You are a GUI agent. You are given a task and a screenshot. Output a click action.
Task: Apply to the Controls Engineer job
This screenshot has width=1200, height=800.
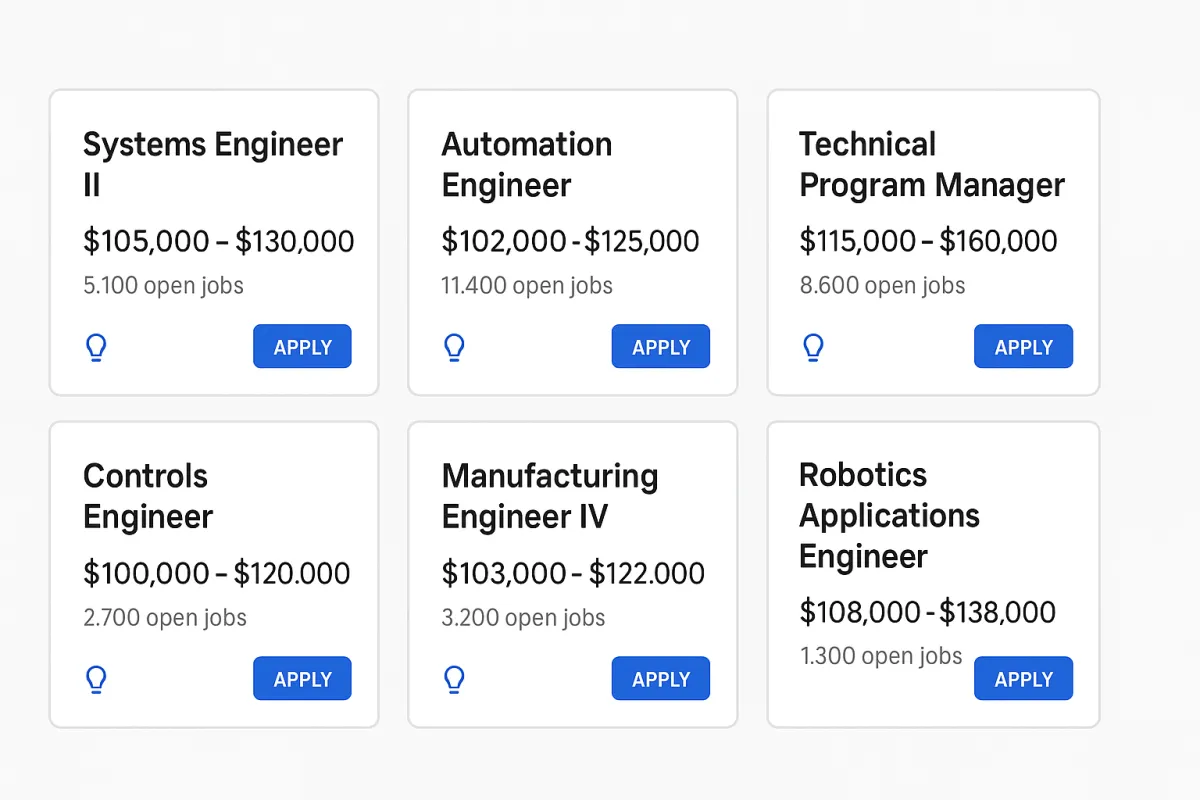[302, 678]
